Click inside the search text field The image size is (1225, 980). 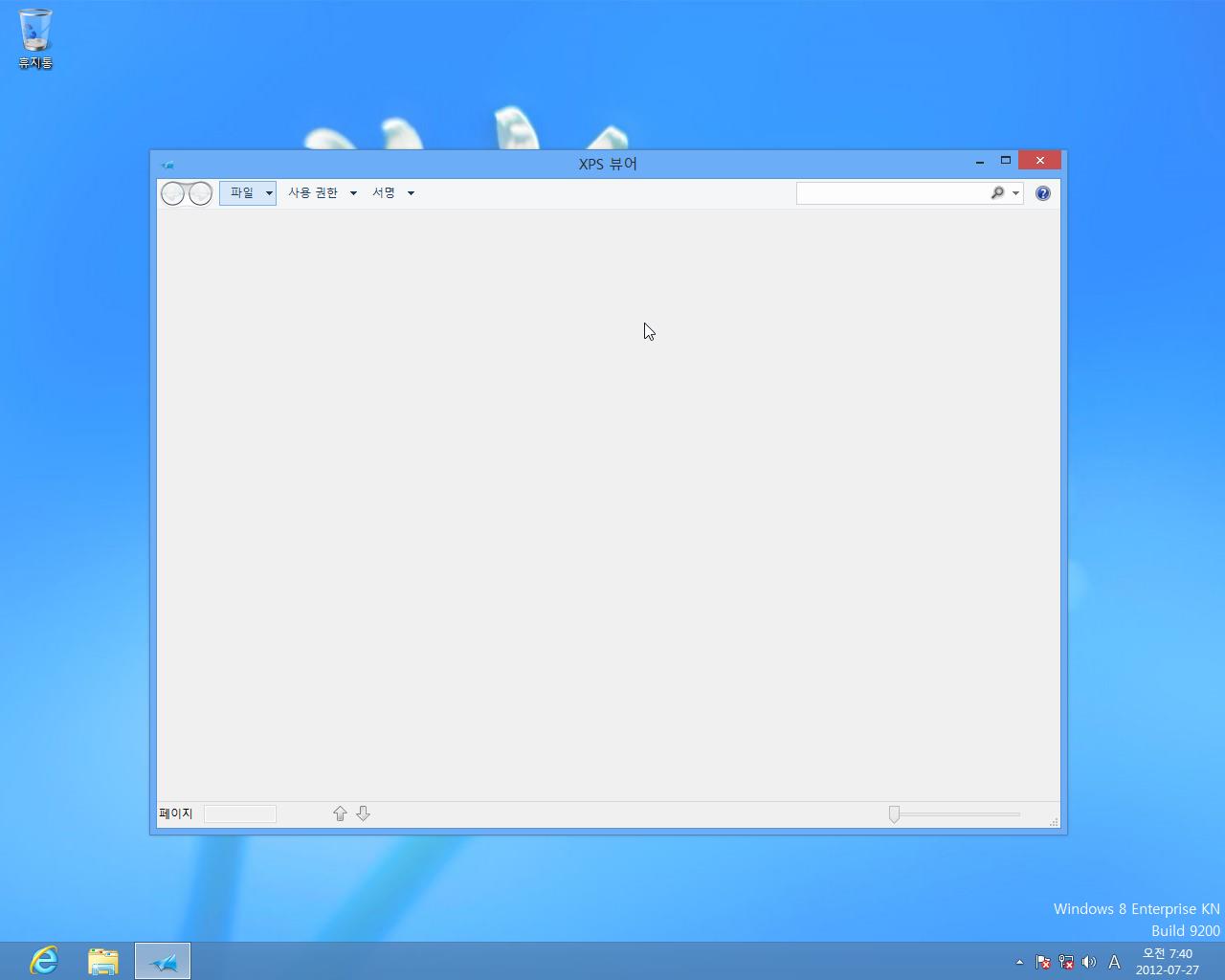892,193
